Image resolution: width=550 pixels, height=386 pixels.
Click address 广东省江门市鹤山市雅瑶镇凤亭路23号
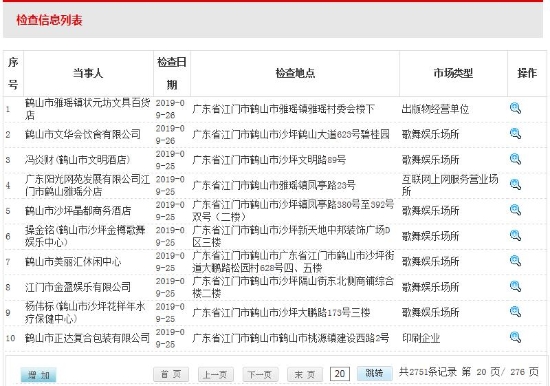pos(274,185)
